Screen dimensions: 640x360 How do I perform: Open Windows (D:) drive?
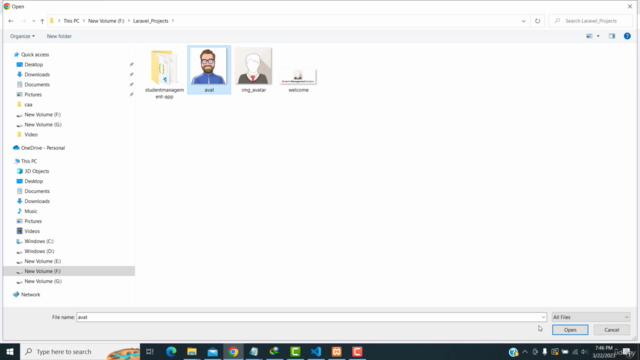click(39, 251)
